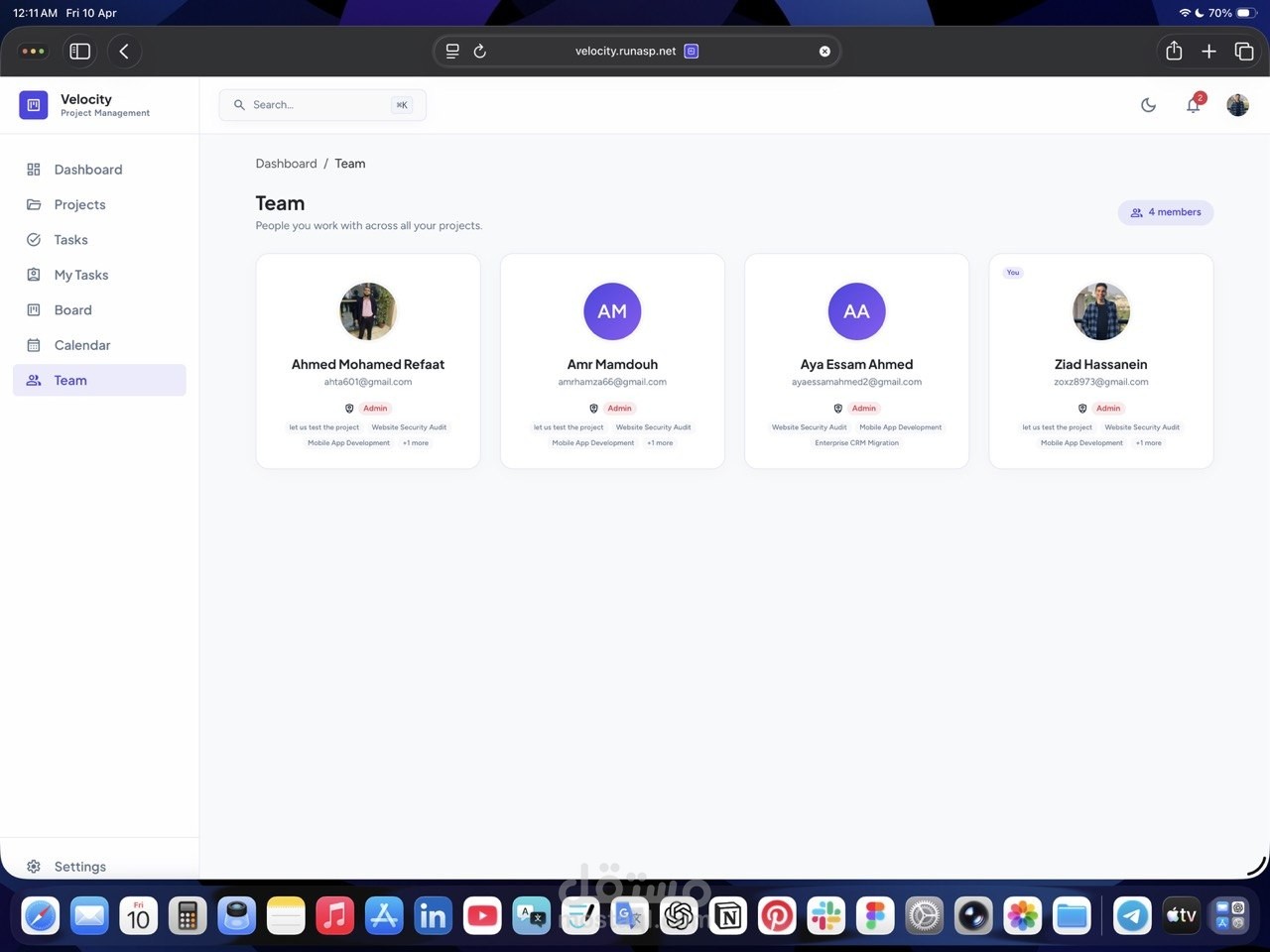The height and width of the screenshot is (952, 1270).
Task: Click email ayaessamahmed2@gmail.com
Action: pyautogui.click(x=856, y=382)
